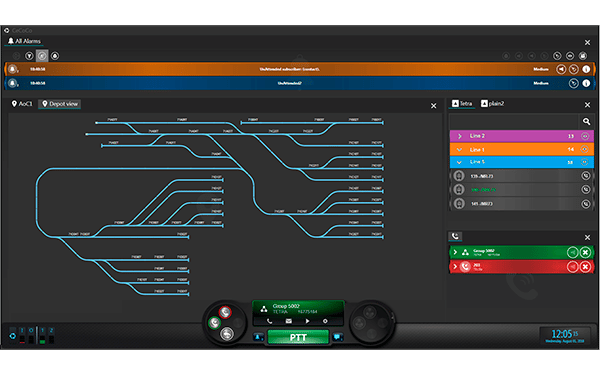Click the blue icon left of PTT
Screen dimensions: 600x375
coord(258,337)
